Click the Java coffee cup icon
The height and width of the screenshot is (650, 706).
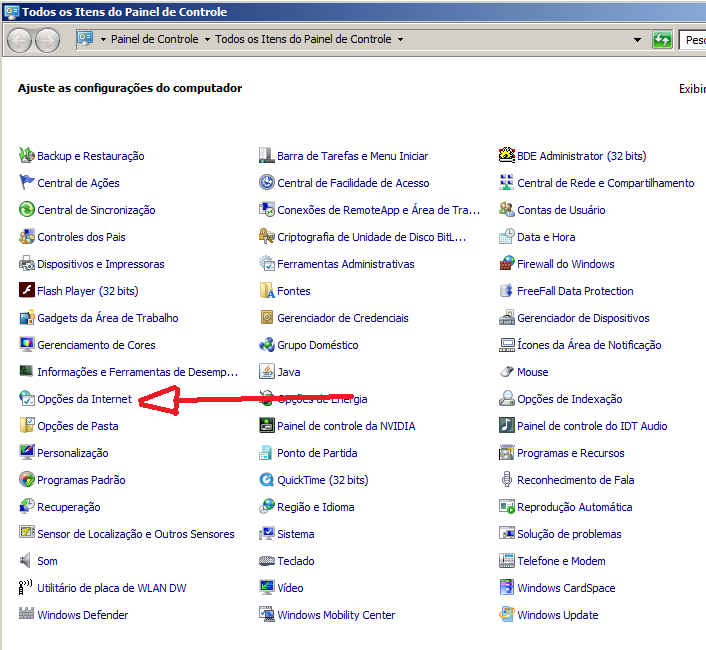pyautogui.click(x=267, y=371)
